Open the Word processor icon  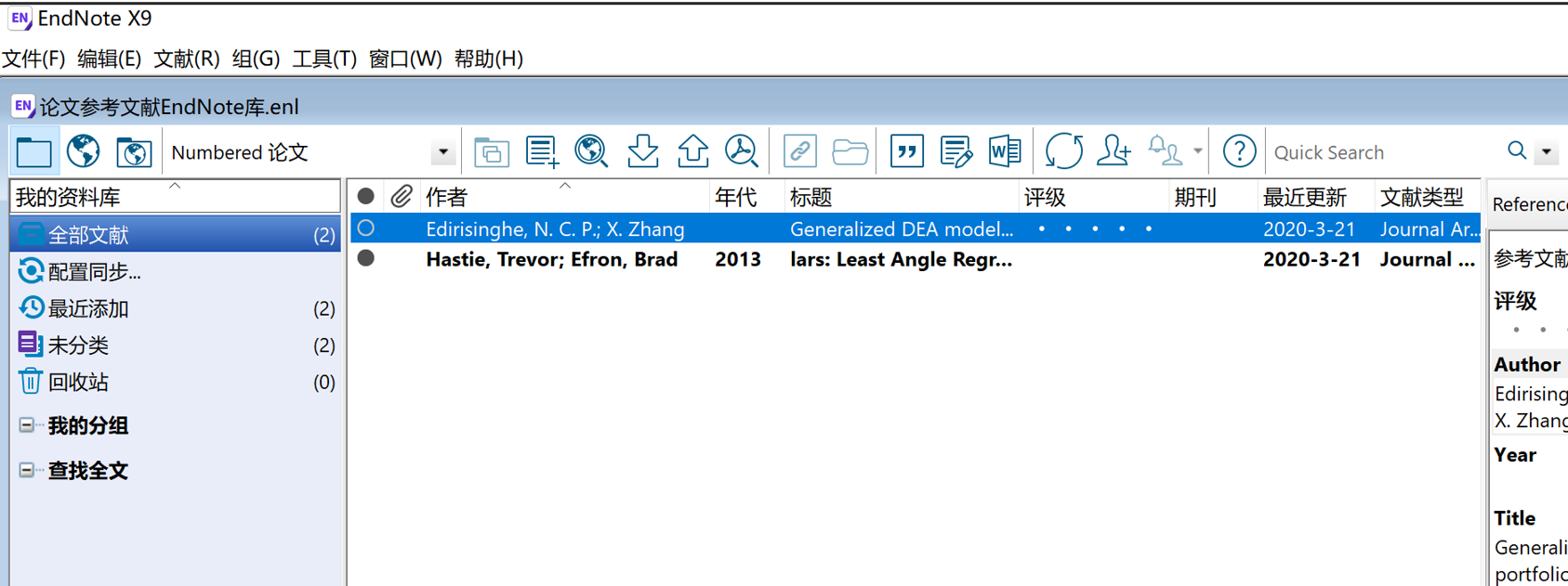1005,151
